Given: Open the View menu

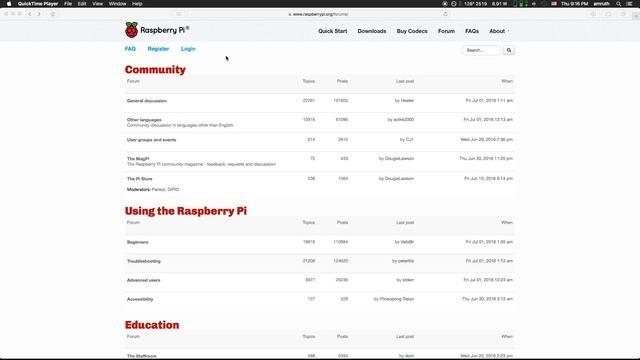Looking at the screenshot, I should 98,4.
